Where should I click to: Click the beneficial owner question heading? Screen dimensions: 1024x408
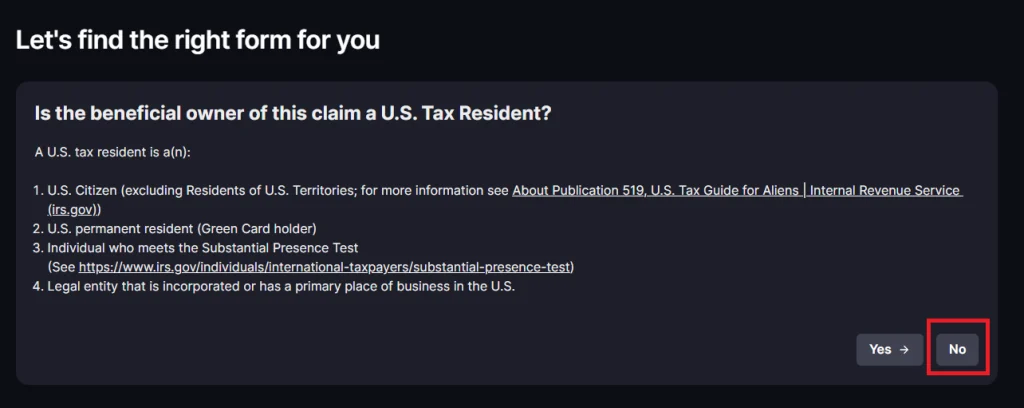click(292, 114)
